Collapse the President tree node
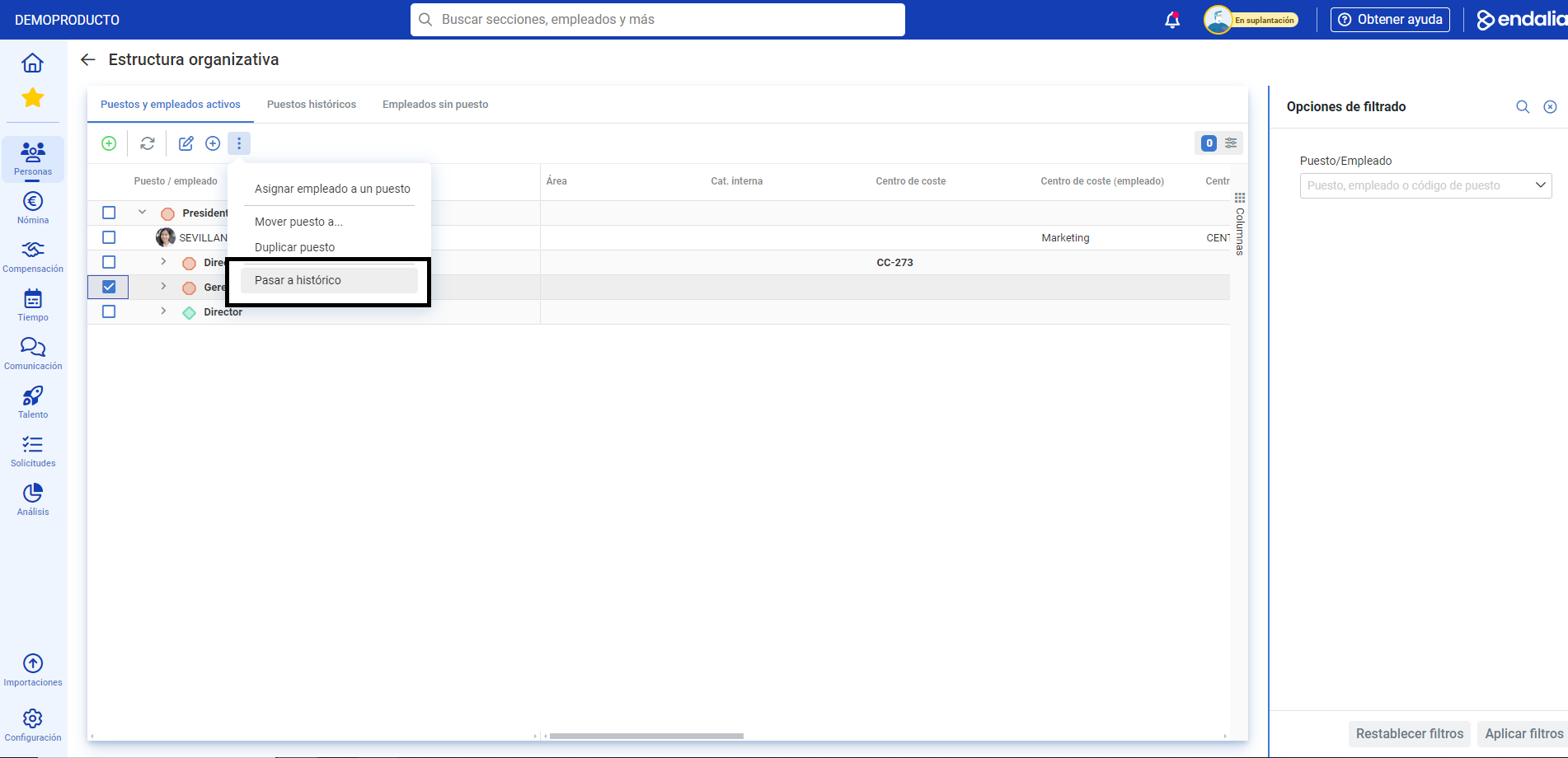1568x758 pixels. coord(142,213)
